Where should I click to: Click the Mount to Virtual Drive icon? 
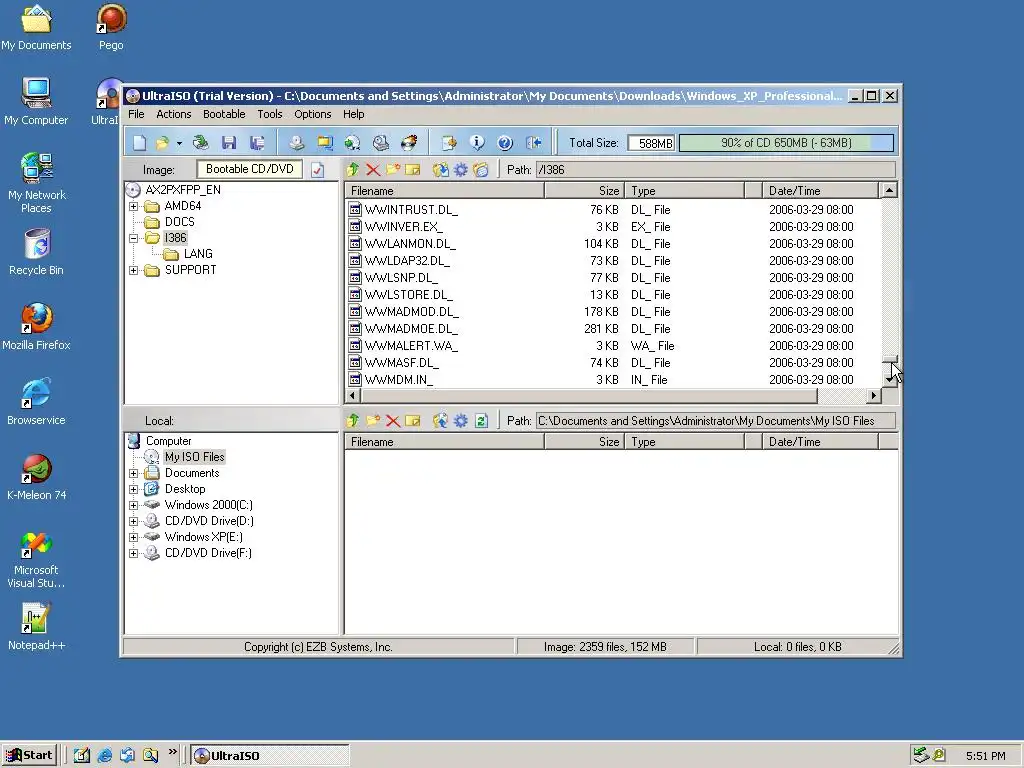(381, 142)
